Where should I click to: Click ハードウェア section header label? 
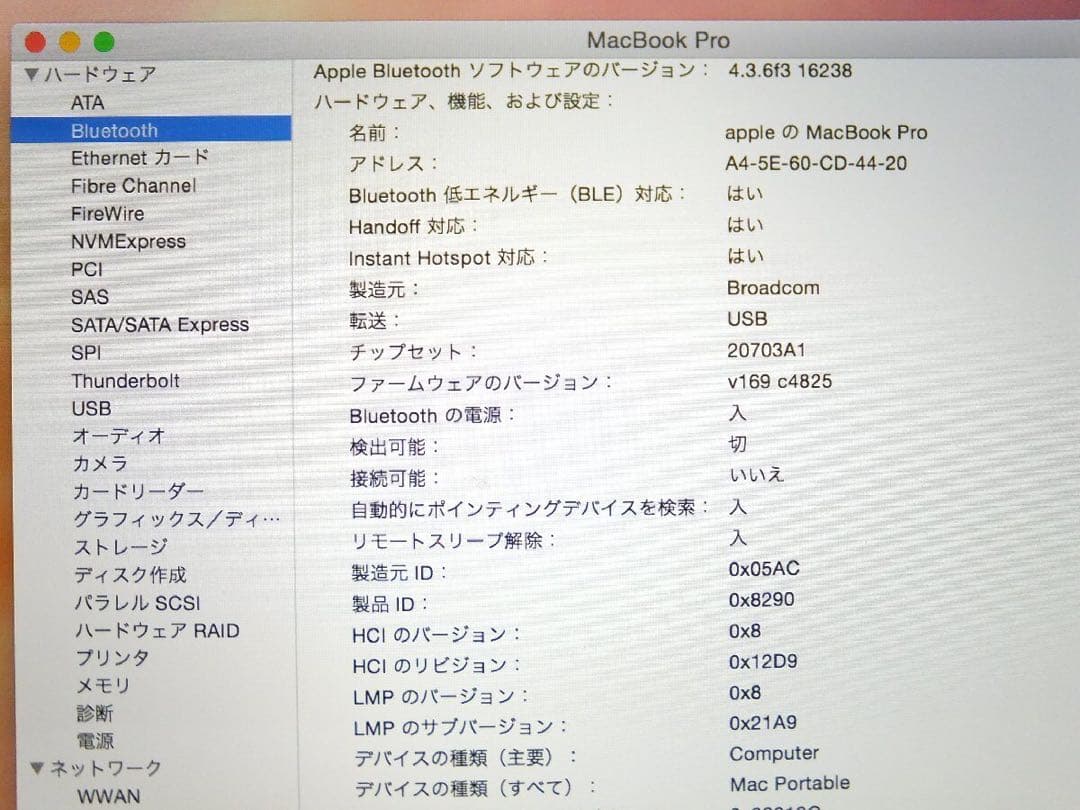(x=101, y=74)
